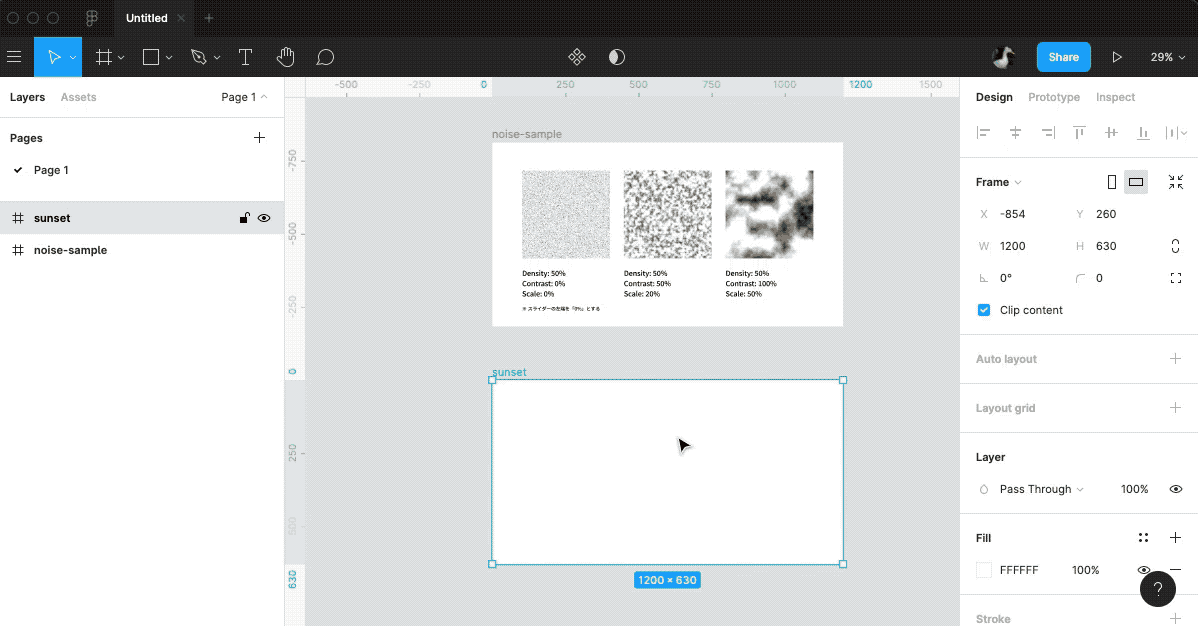Toggle layer visibility eye in Layer section
The width and height of the screenshot is (1198, 626).
click(1176, 489)
